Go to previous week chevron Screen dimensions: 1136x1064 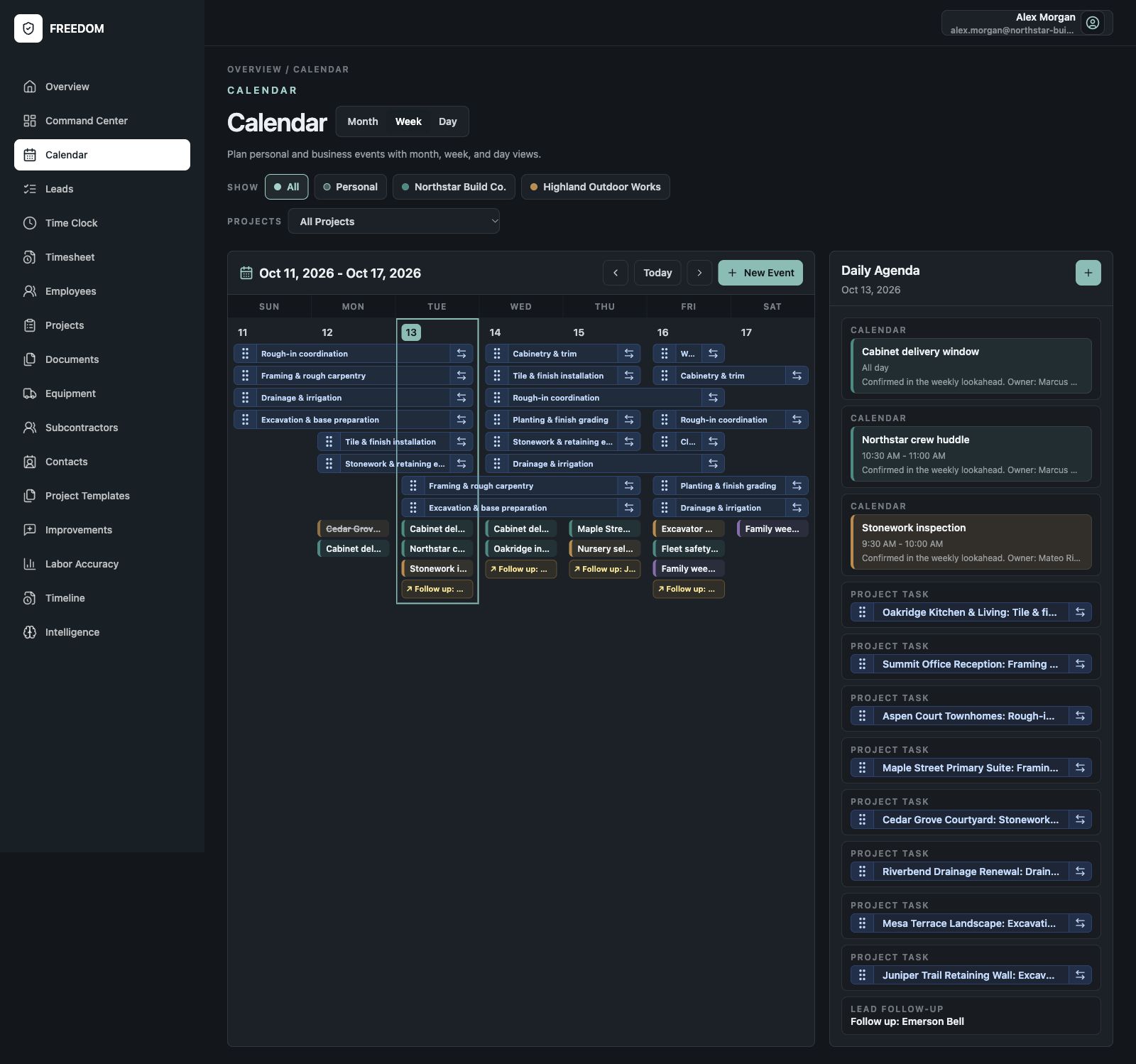(616, 273)
